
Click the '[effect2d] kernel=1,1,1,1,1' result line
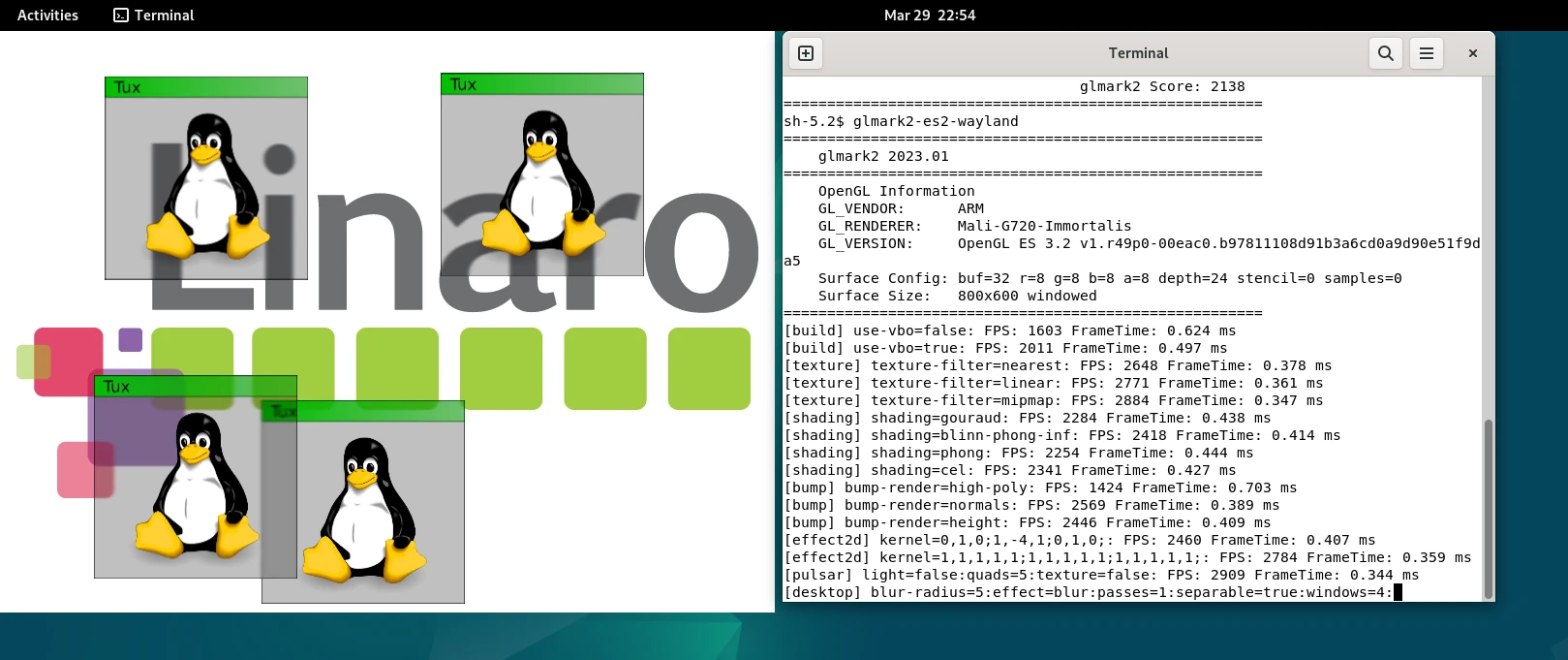(x=1127, y=557)
